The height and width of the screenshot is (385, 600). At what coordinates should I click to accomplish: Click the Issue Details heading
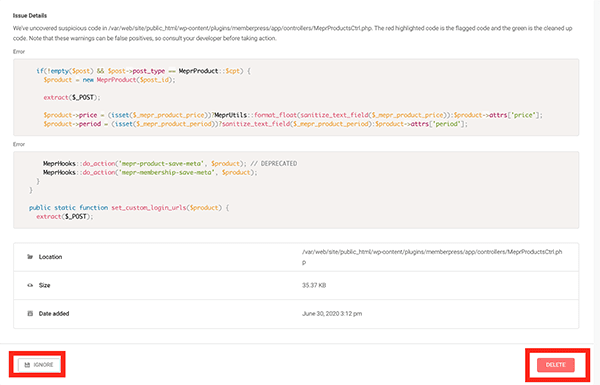(30, 16)
